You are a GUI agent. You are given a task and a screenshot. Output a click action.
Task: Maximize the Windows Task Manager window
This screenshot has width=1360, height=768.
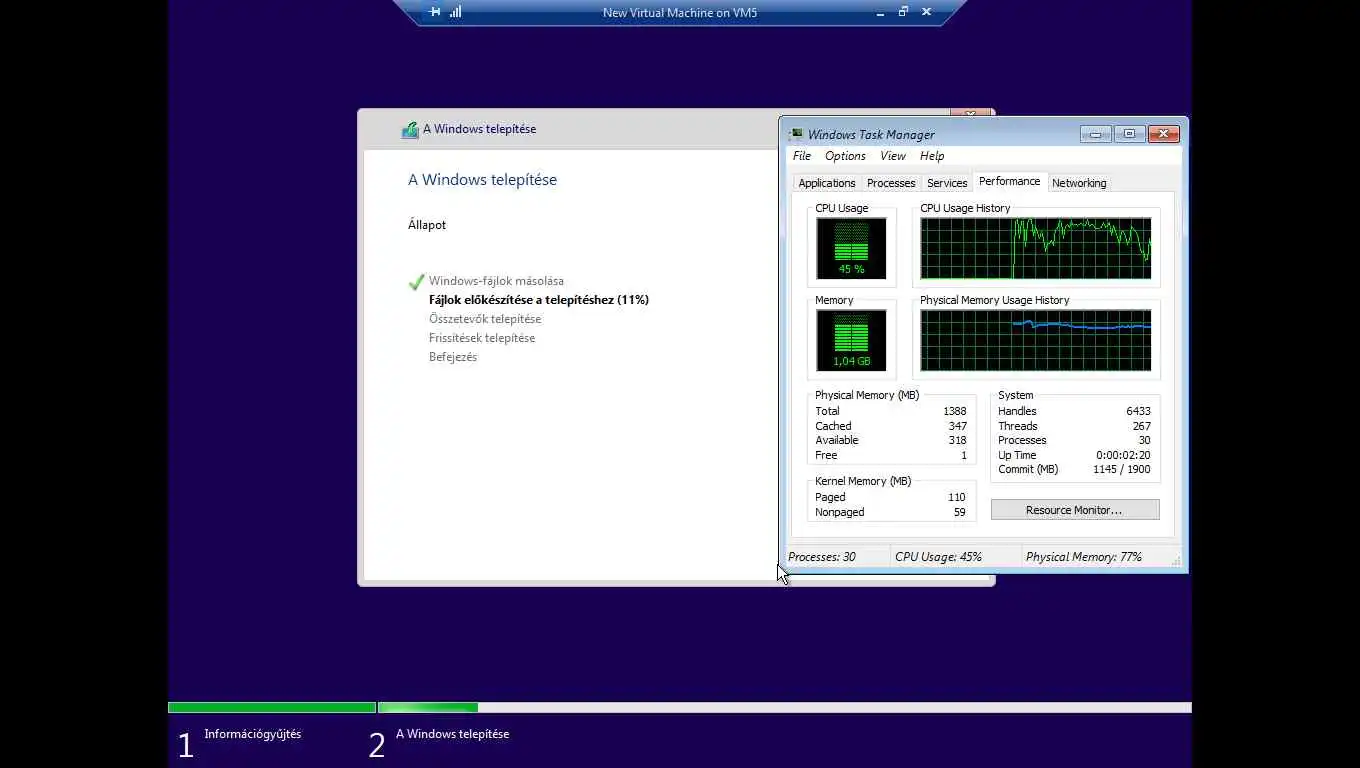coord(1129,134)
